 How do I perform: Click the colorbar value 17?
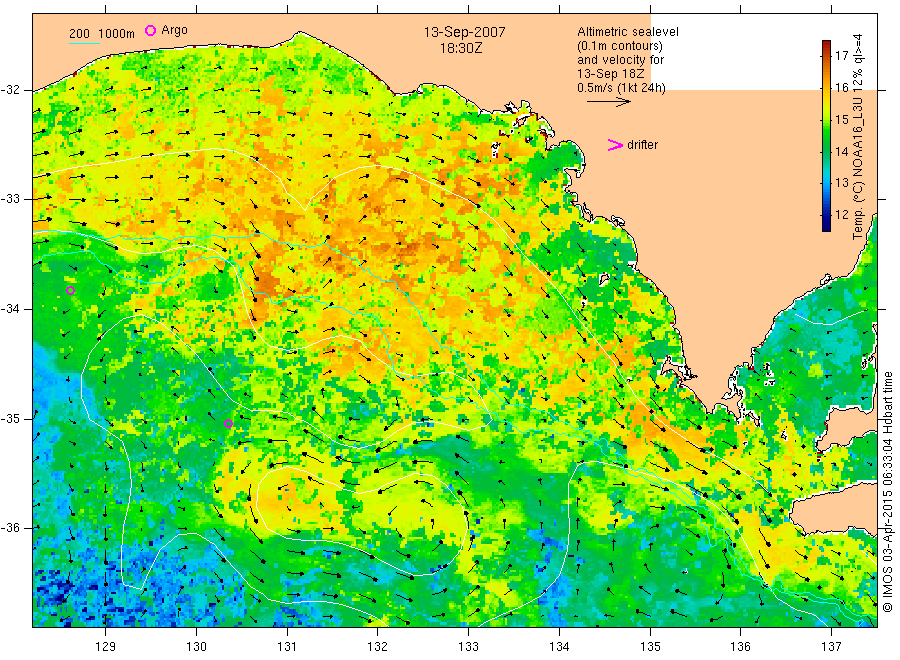[x=841, y=56]
